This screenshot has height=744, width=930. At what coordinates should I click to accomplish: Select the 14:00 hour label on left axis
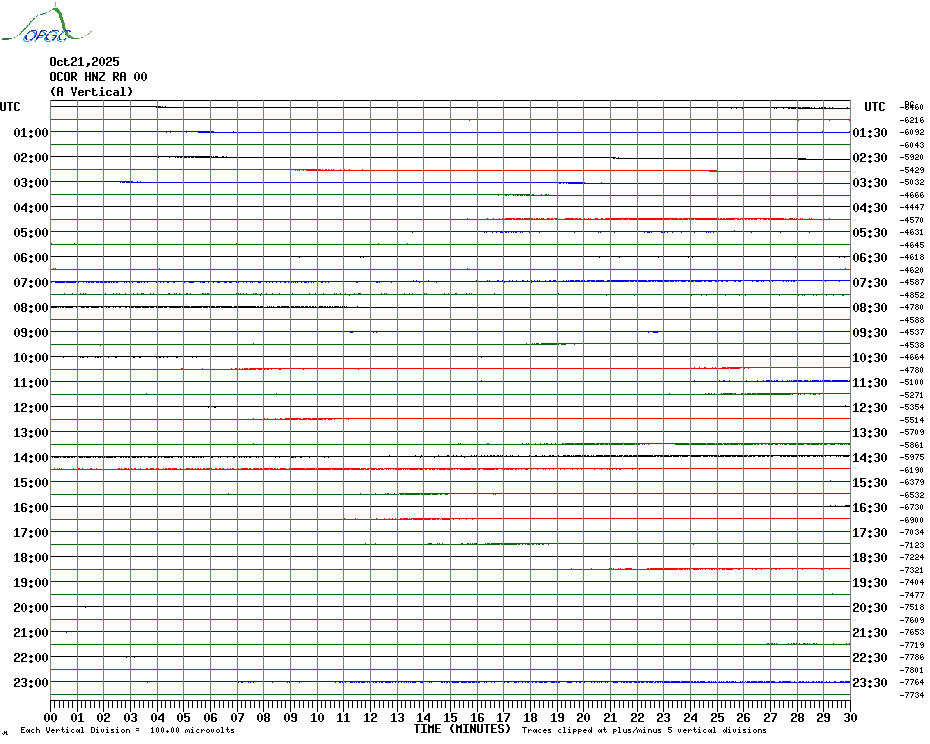[x=31, y=458]
